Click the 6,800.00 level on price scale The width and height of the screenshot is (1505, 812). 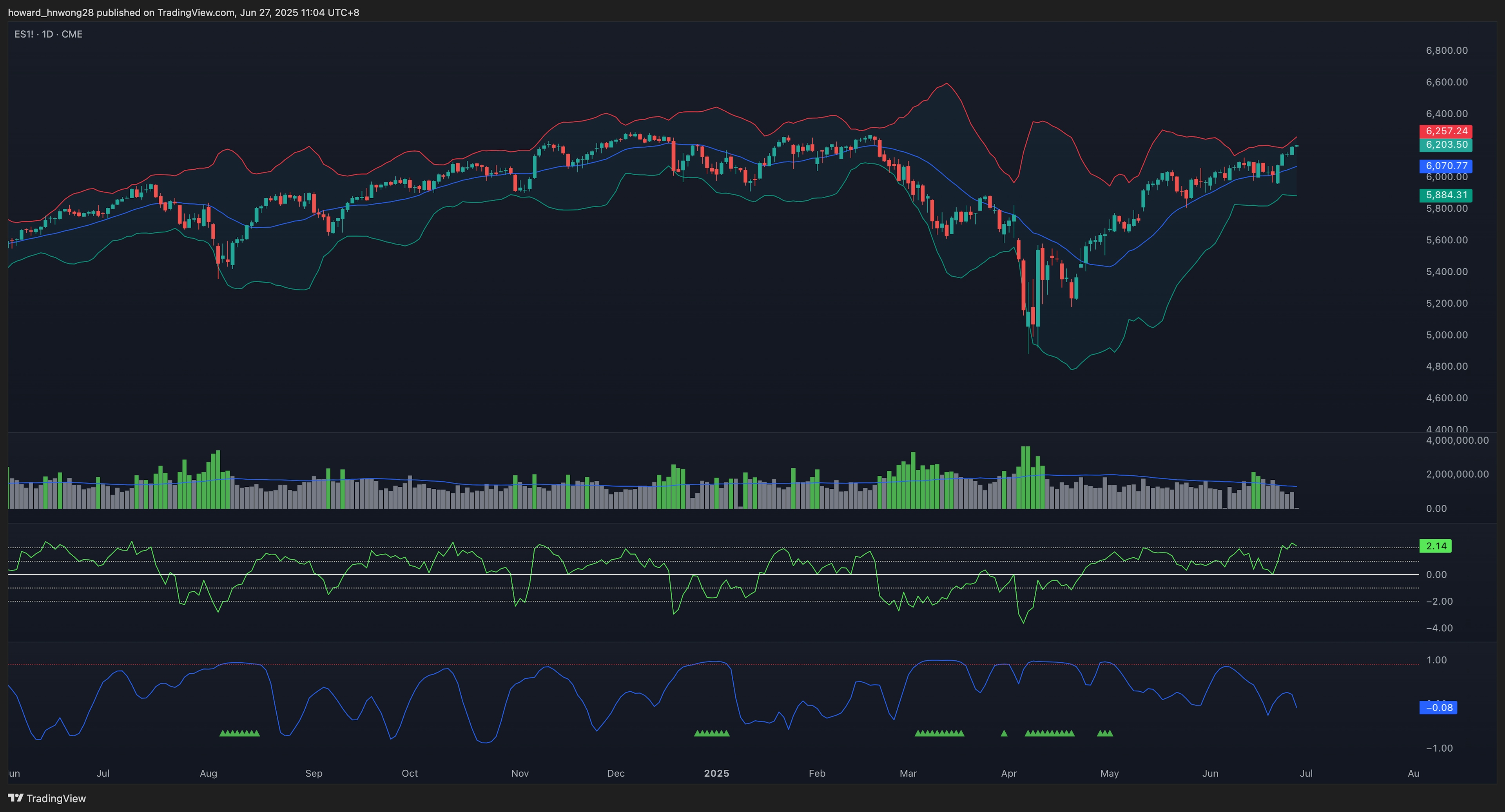pos(1447,51)
